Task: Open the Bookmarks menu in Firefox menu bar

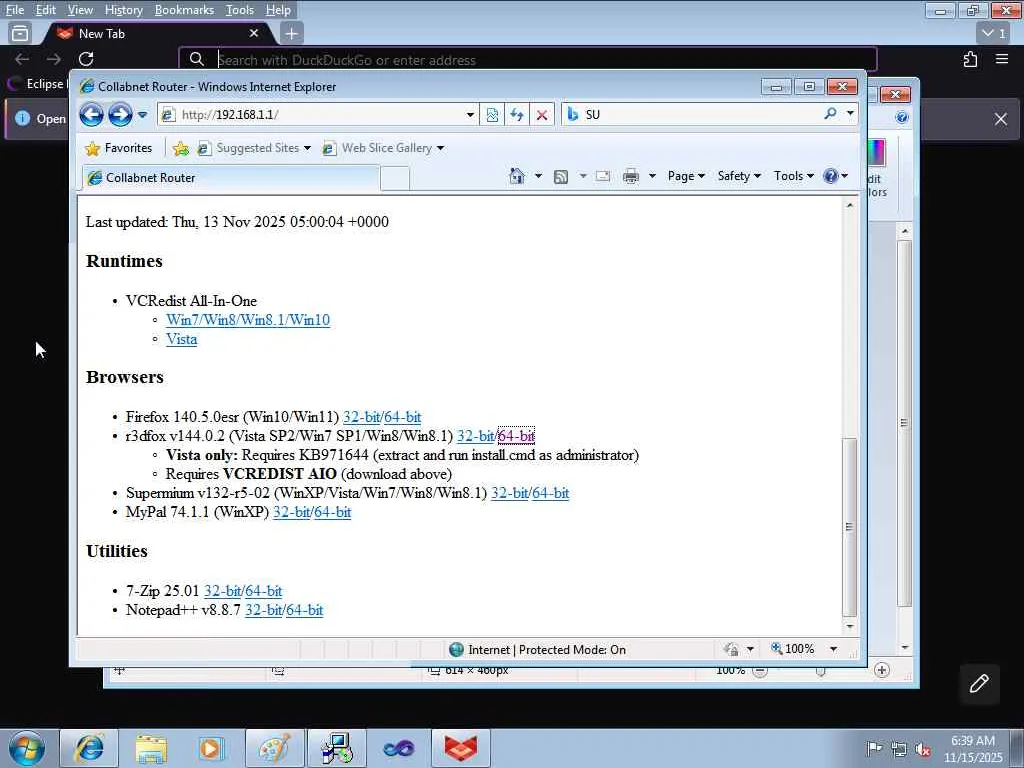Action: click(x=184, y=10)
